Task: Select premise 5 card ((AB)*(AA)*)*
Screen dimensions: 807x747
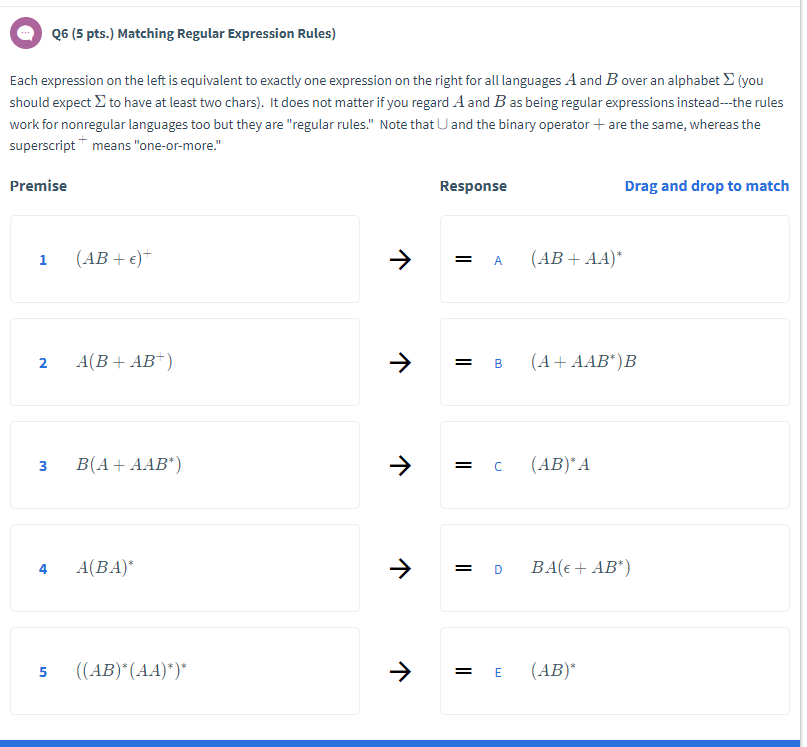Action: point(185,671)
